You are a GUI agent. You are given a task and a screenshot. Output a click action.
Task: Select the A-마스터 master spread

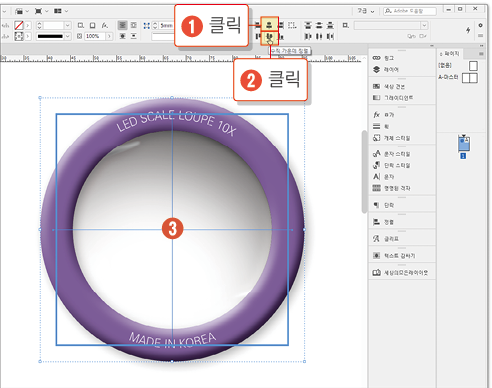coord(458,78)
